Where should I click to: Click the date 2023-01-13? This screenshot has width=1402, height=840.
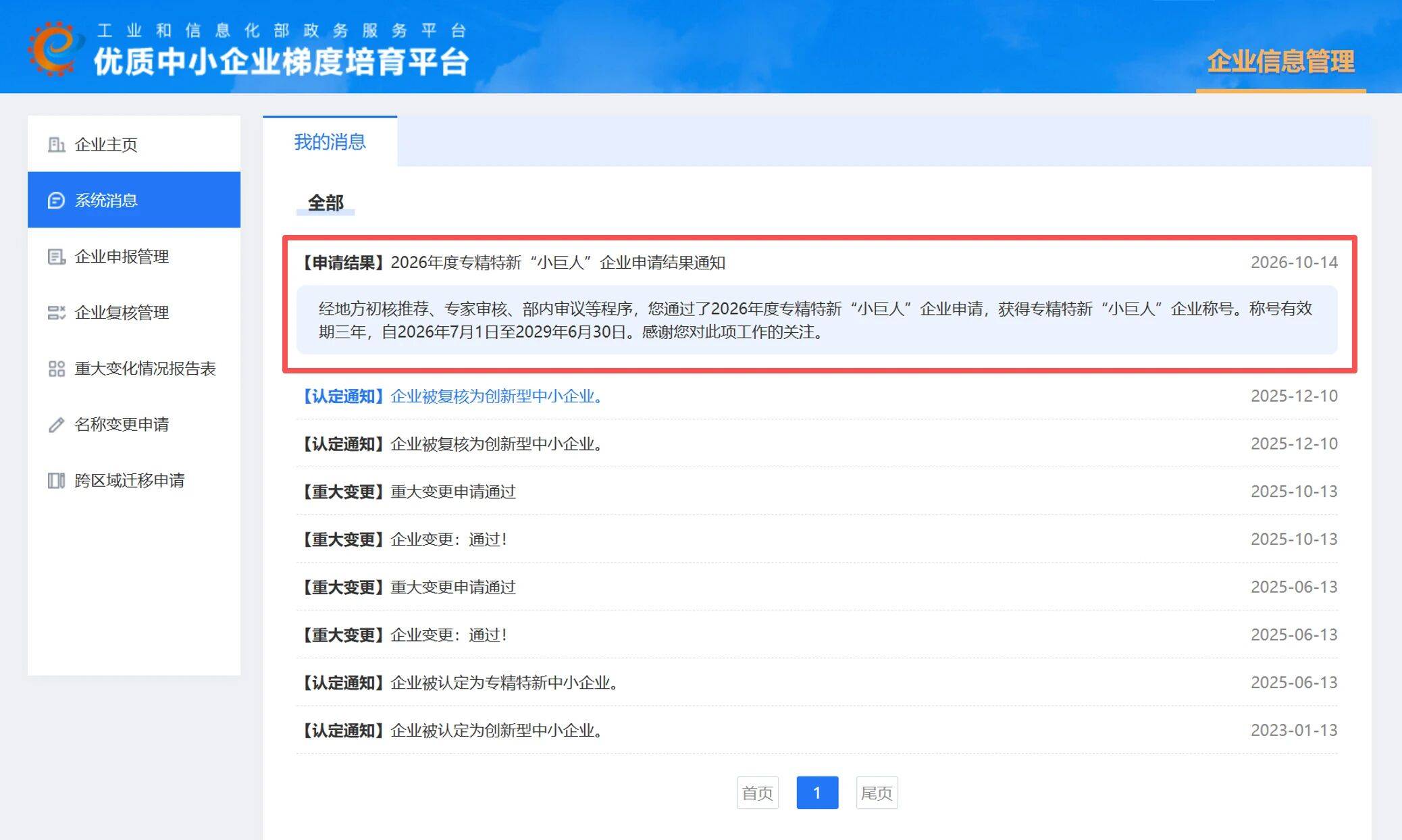pos(1294,731)
